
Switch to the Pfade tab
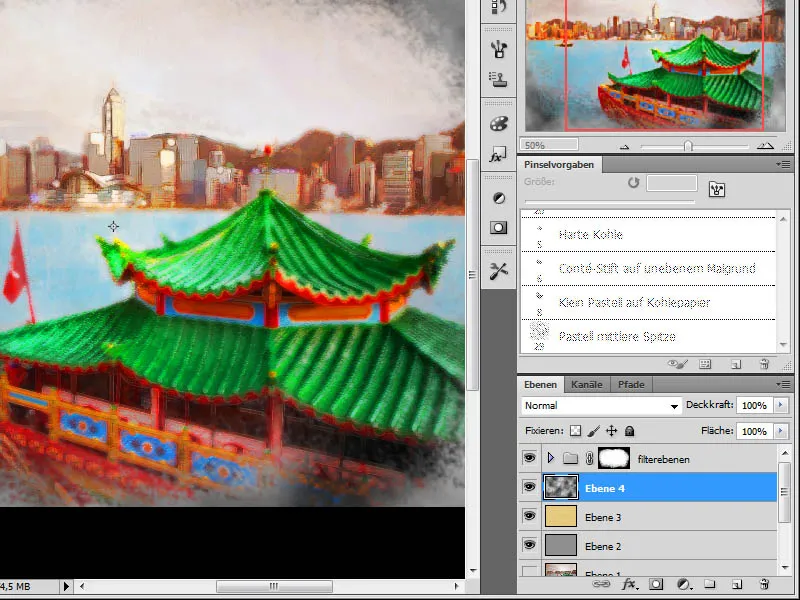(631, 384)
